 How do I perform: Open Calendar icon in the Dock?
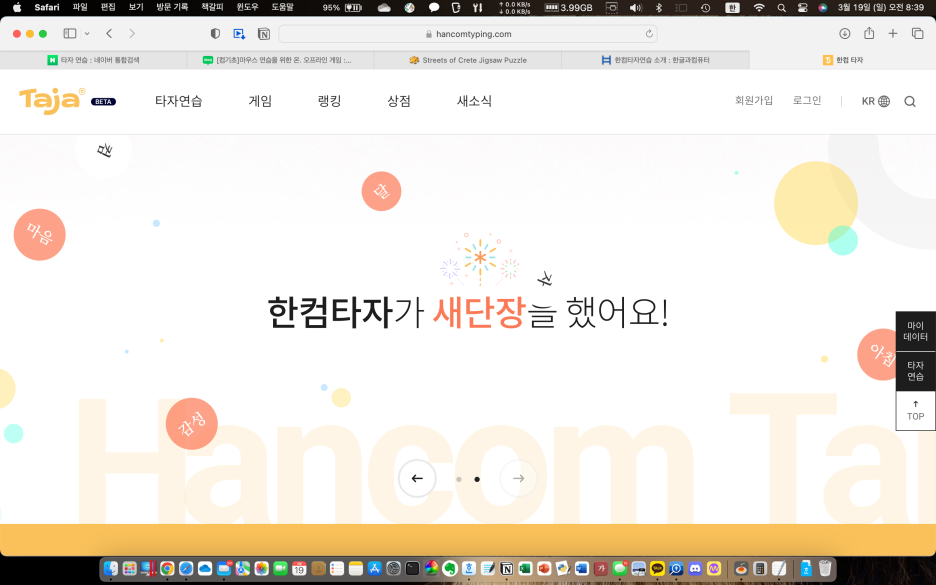(299, 568)
